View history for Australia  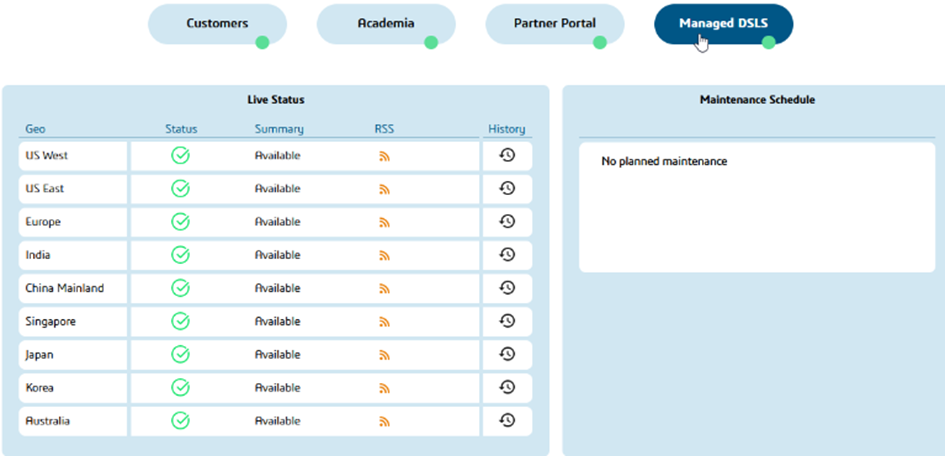(507, 421)
